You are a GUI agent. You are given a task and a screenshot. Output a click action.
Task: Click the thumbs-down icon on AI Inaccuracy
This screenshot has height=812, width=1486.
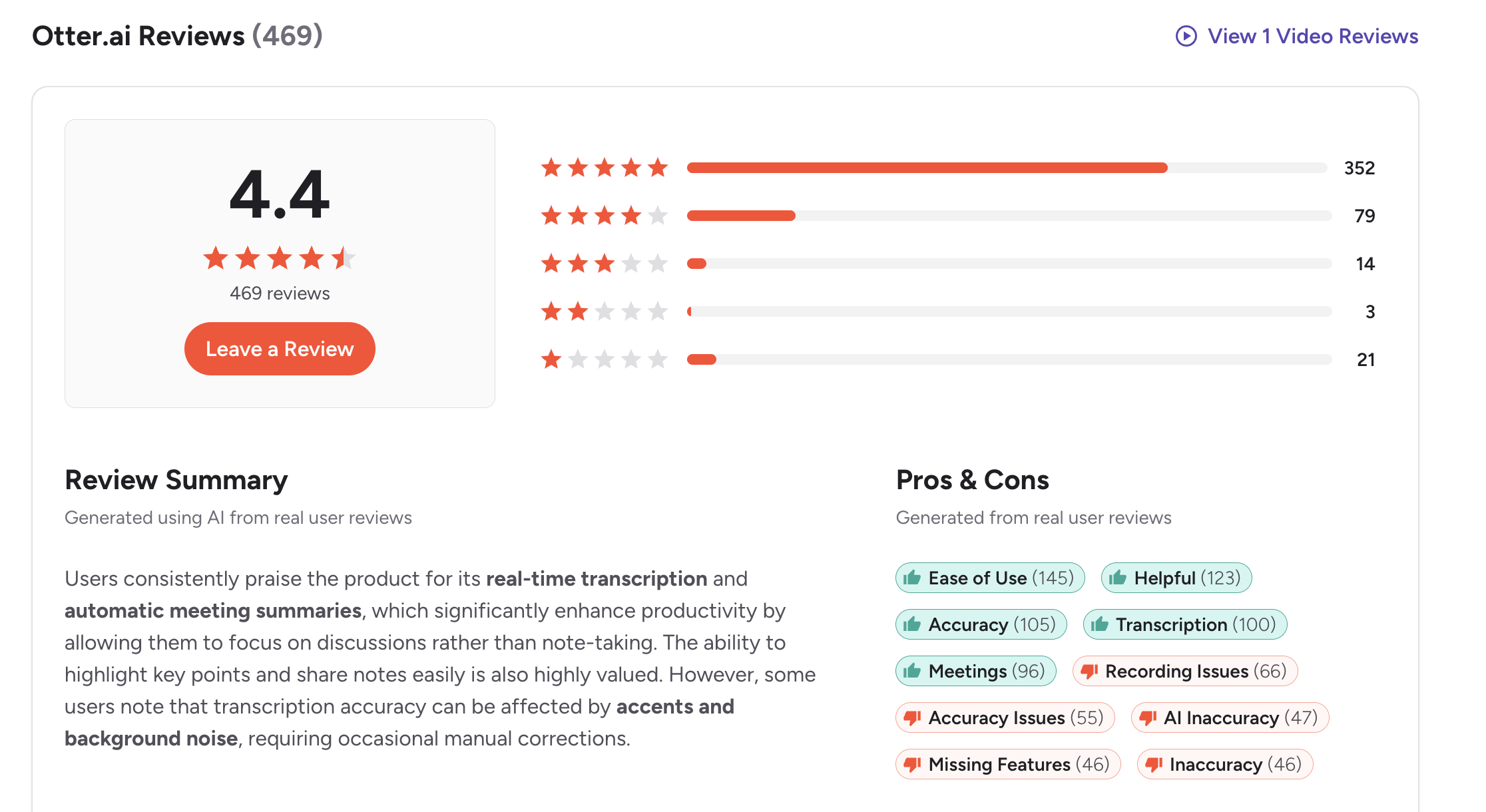(x=1148, y=717)
